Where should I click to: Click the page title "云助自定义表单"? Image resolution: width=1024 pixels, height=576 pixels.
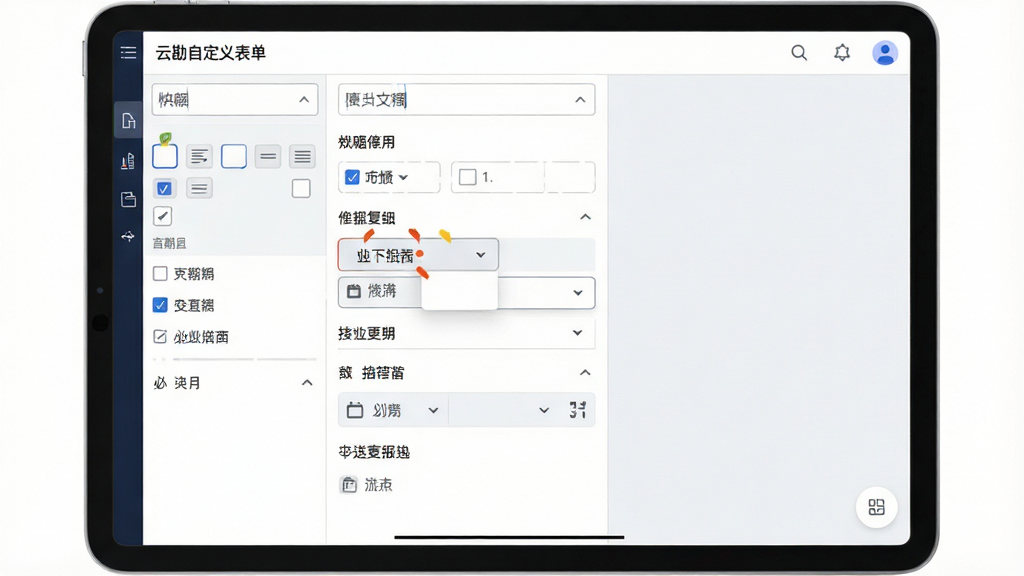[x=210, y=53]
